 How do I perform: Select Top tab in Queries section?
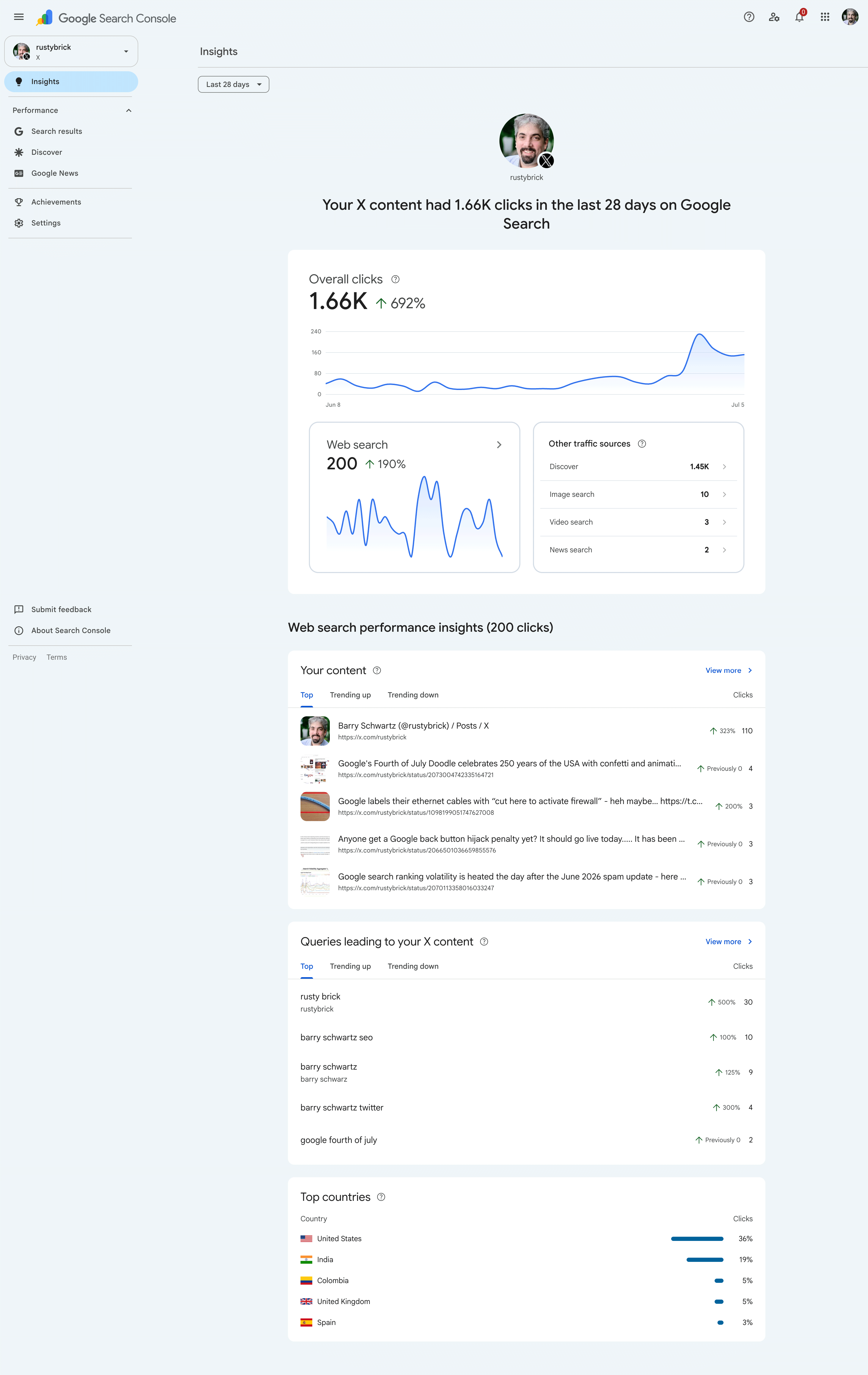[x=307, y=966]
